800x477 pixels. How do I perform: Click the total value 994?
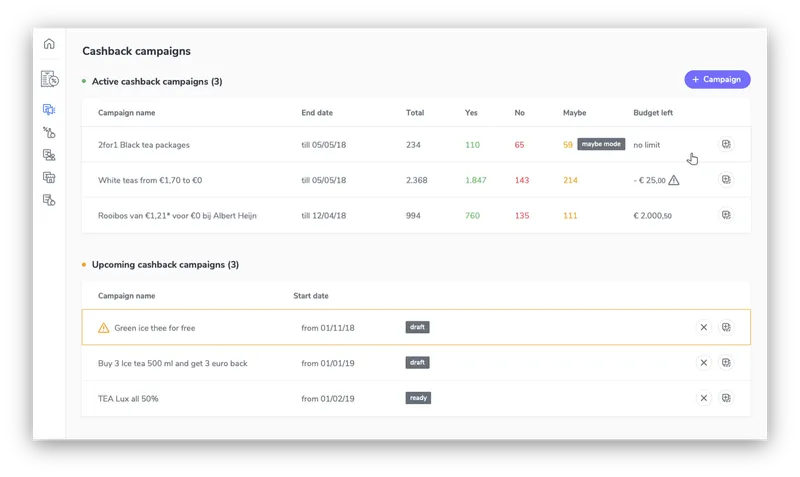tap(413, 216)
